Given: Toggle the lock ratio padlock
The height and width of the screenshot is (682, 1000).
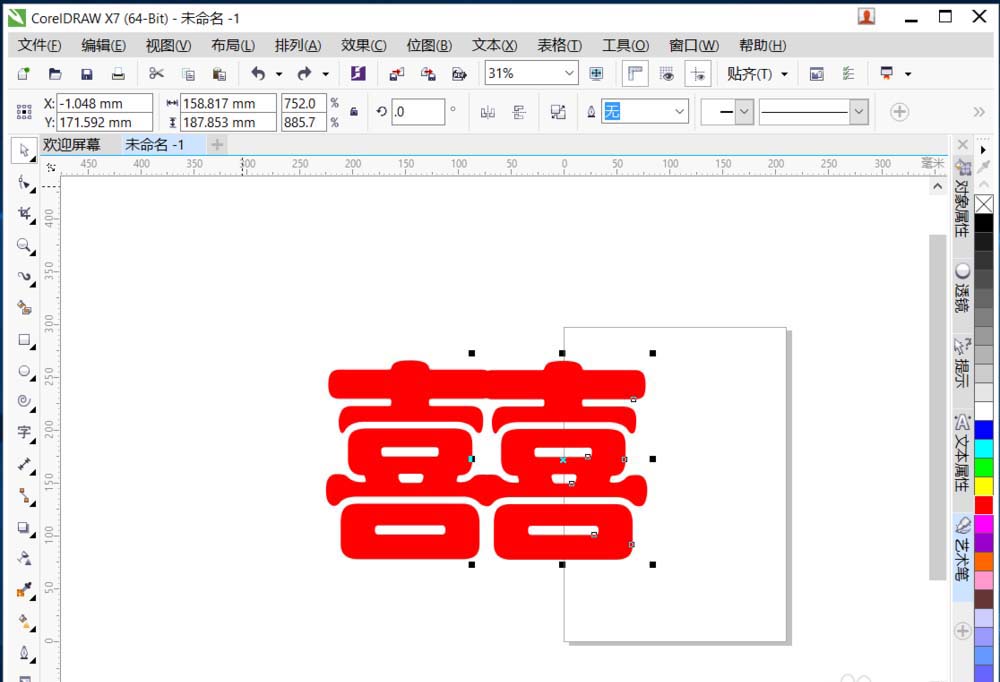Looking at the screenshot, I should coord(354,112).
